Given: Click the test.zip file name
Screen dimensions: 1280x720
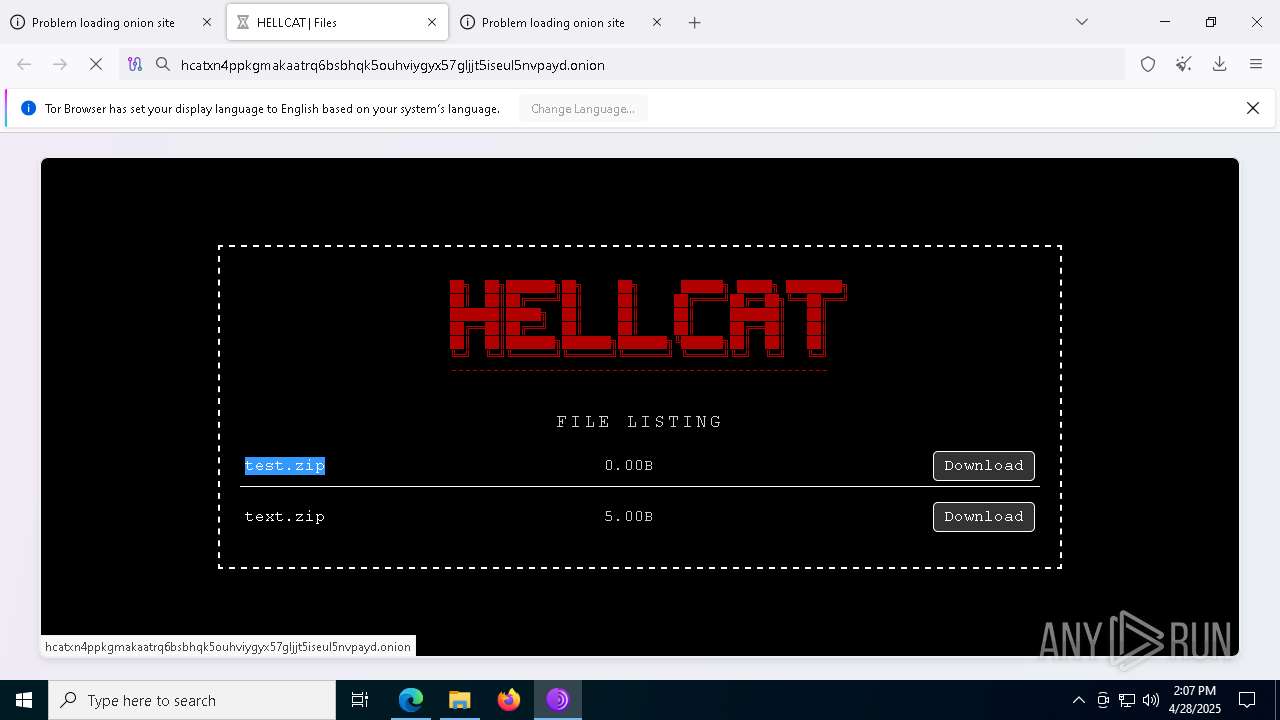Looking at the screenshot, I should (x=285, y=466).
